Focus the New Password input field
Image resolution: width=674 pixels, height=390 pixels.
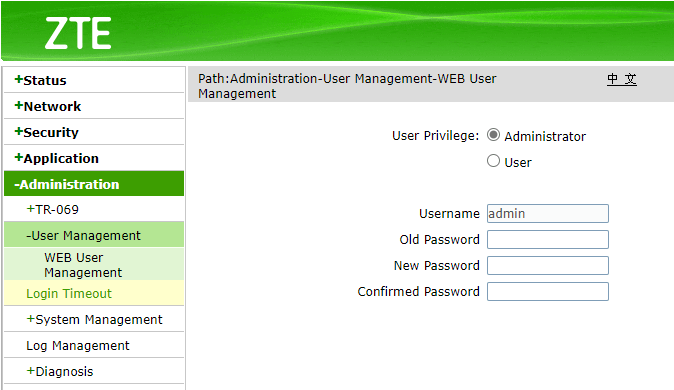[548, 265]
